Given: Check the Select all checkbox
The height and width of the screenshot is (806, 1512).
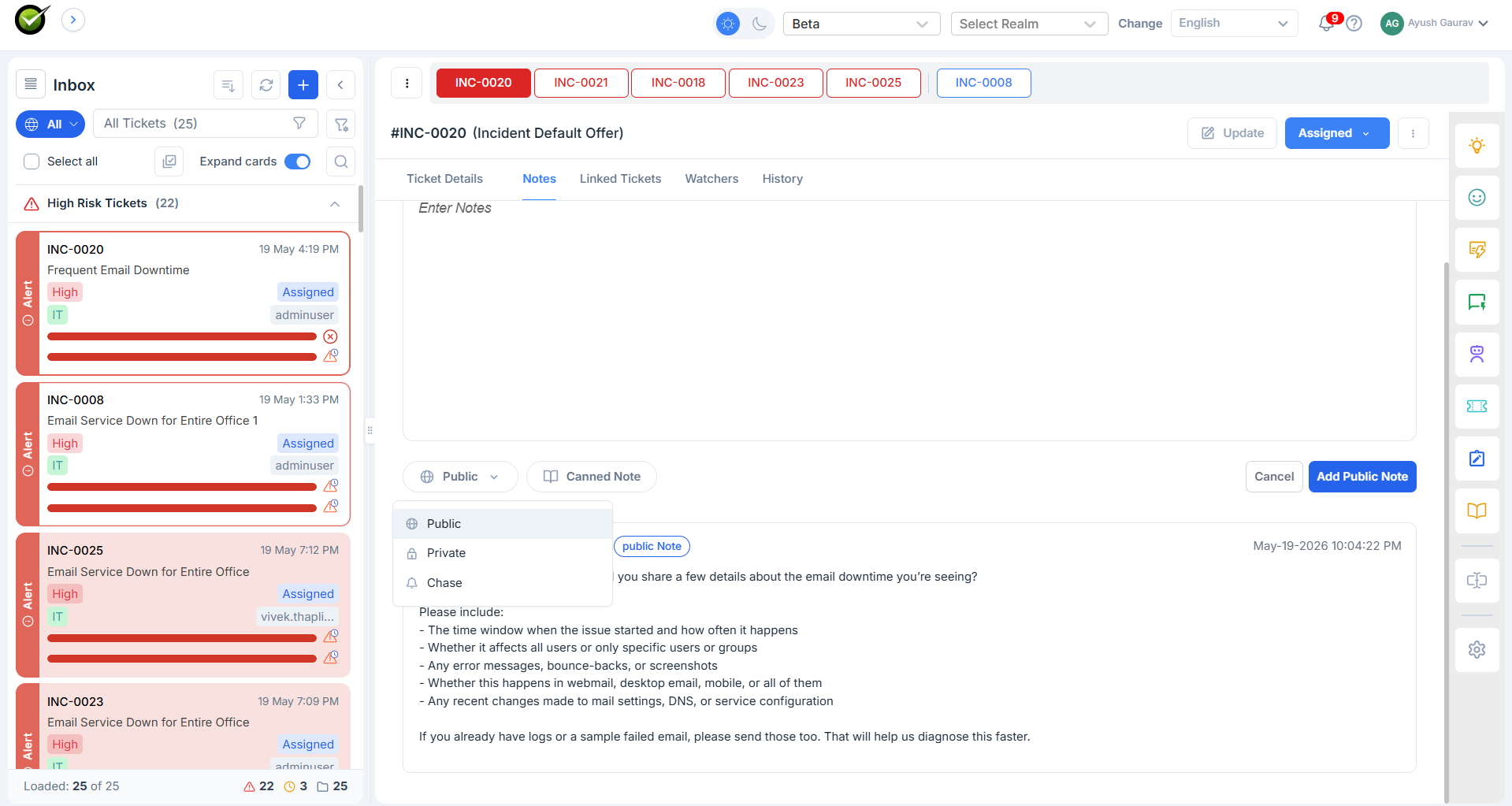Looking at the screenshot, I should pyautogui.click(x=32, y=162).
